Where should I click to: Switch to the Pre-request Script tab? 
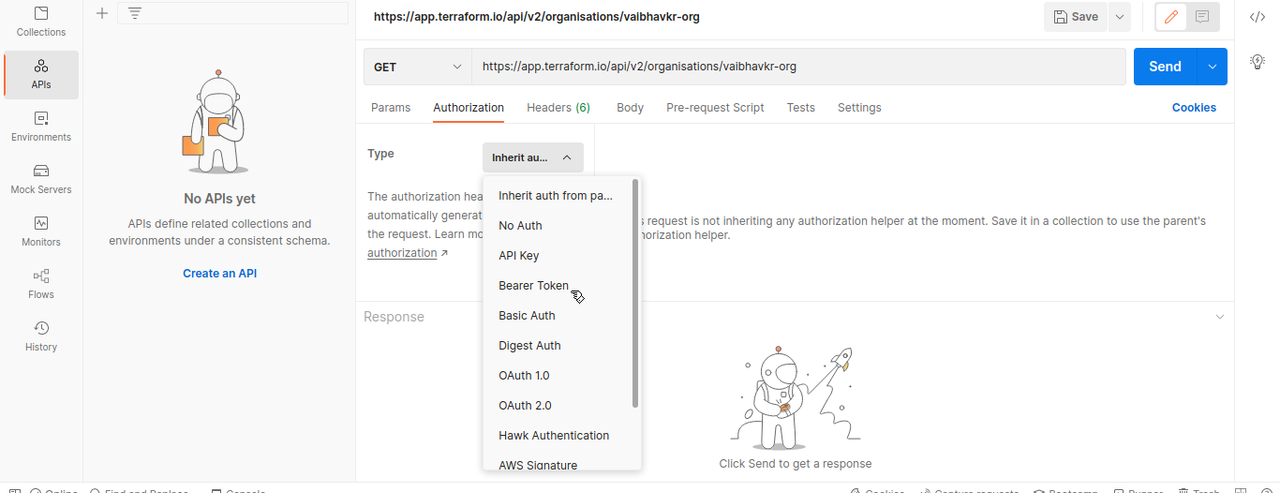point(715,108)
